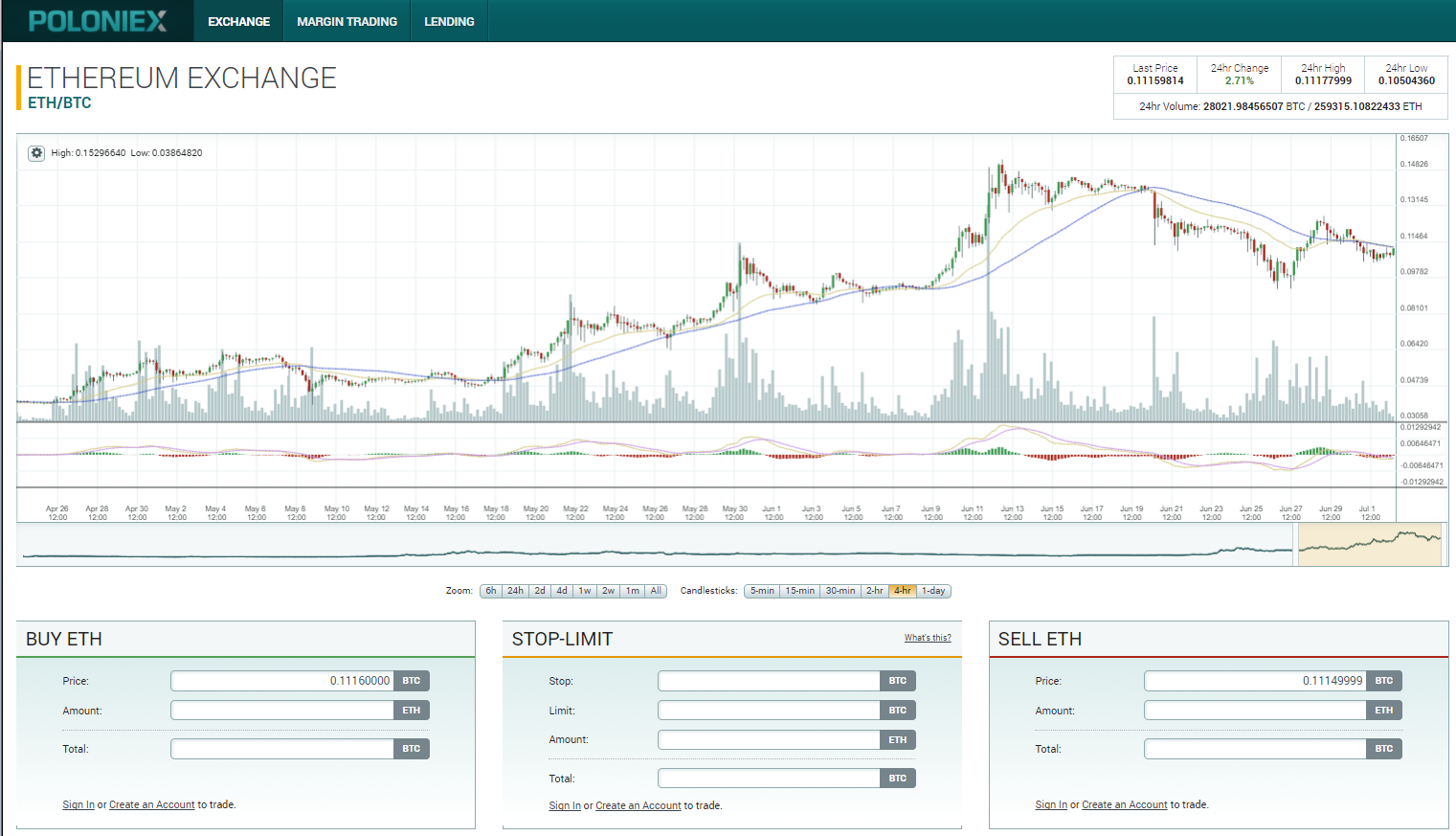Open the Exchange tab

click(x=238, y=21)
